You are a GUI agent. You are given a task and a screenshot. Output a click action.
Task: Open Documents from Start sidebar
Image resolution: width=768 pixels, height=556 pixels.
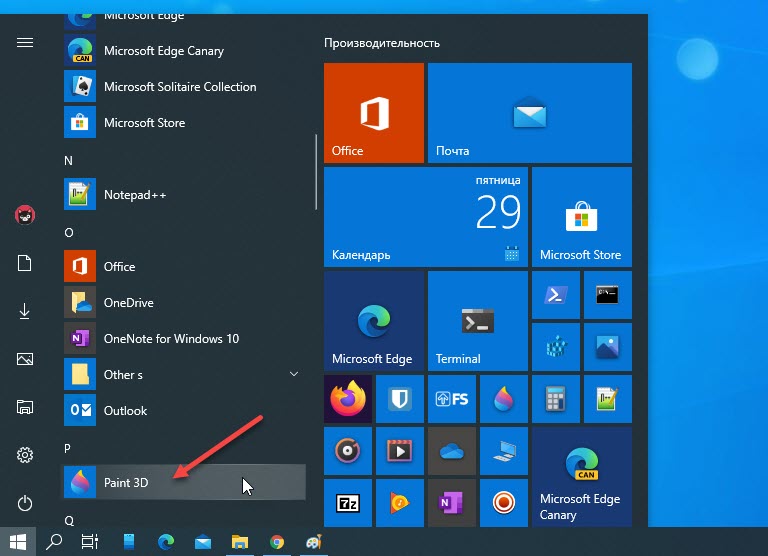click(x=25, y=263)
